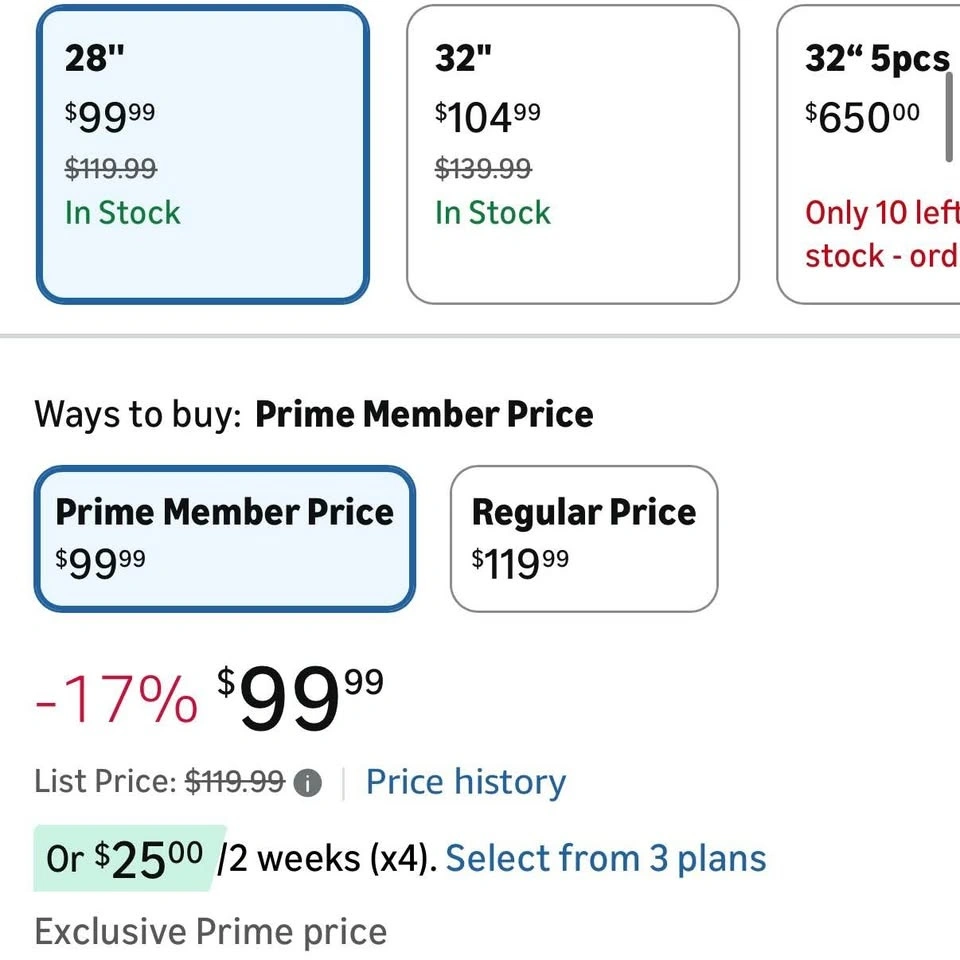Pick the 32" 5pcs size option
Screen dimensions: 960x960
(x=868, y=154)
